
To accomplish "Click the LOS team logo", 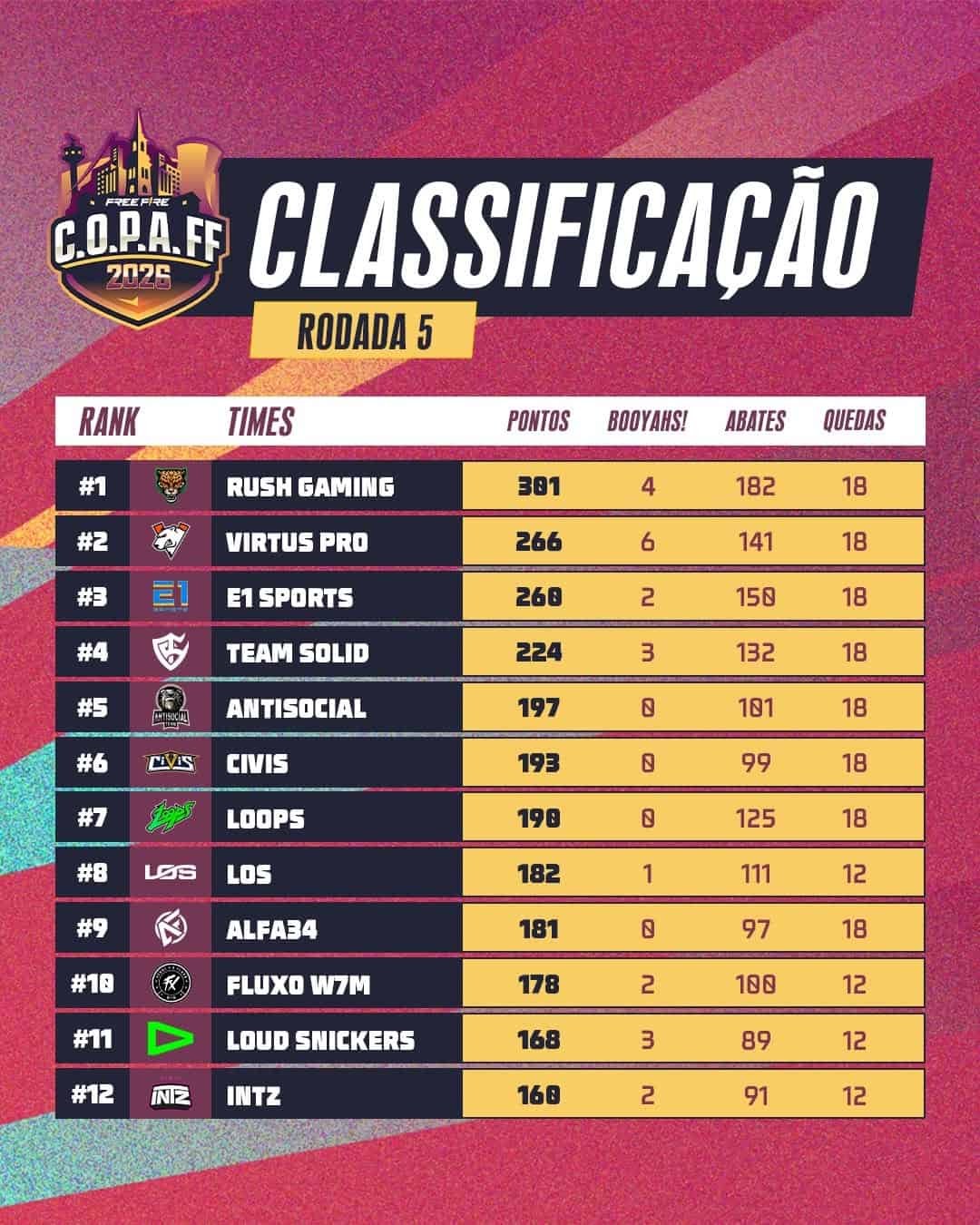I will click(170, 873).
